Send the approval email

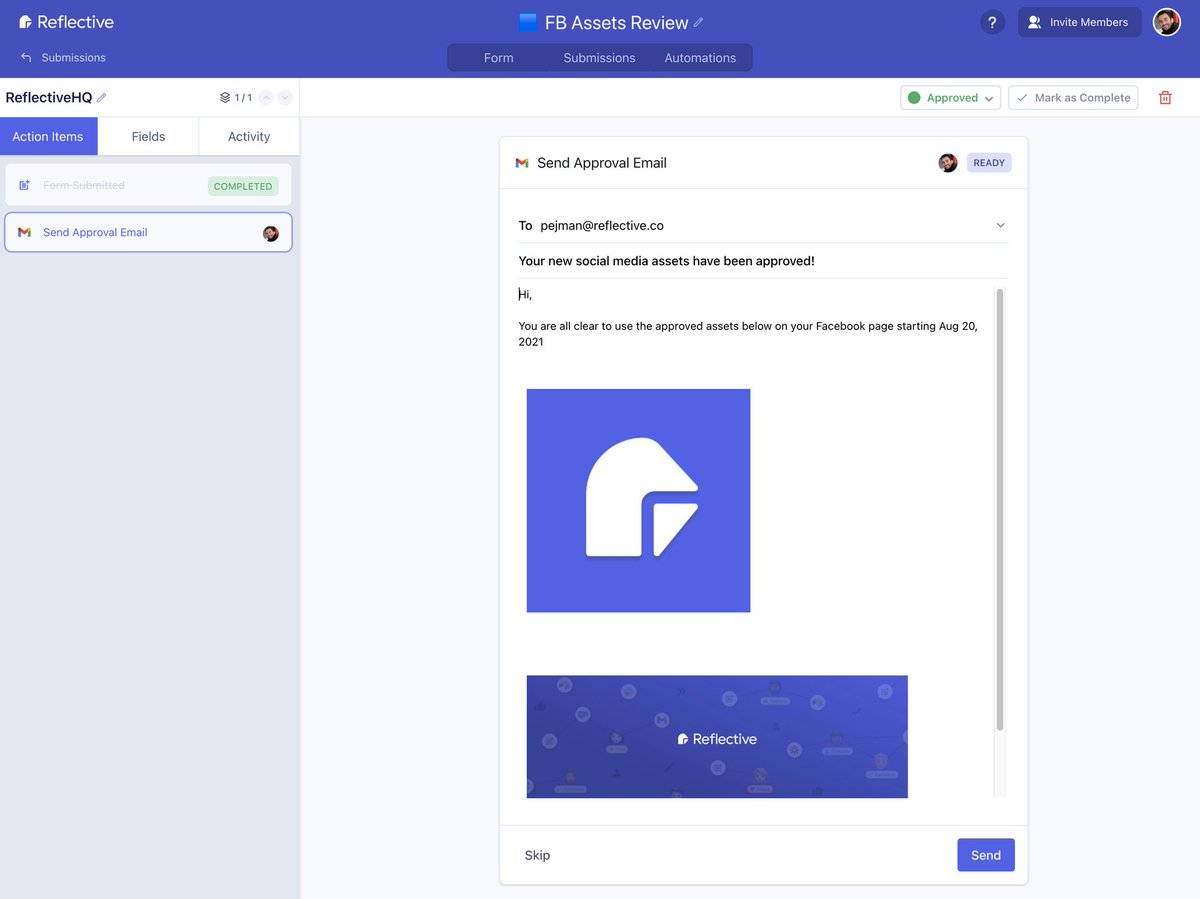(986, 855)
